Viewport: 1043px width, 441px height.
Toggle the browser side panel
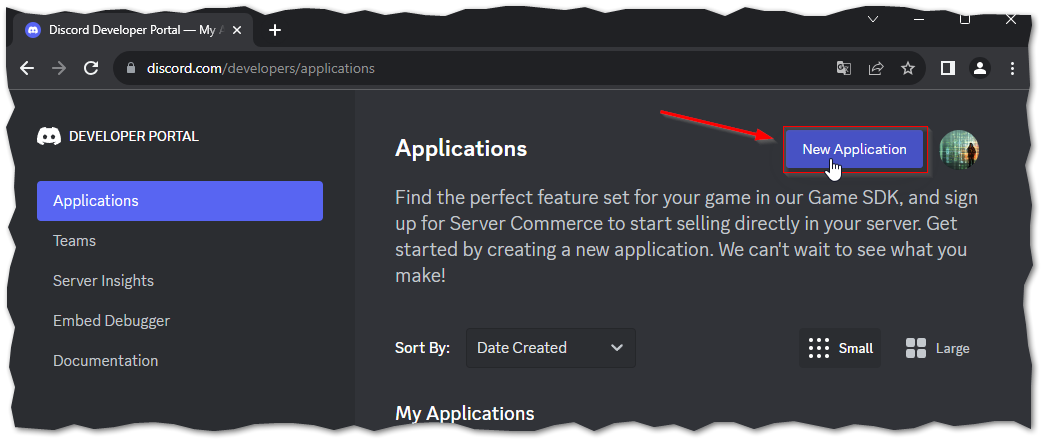point(948,68)
